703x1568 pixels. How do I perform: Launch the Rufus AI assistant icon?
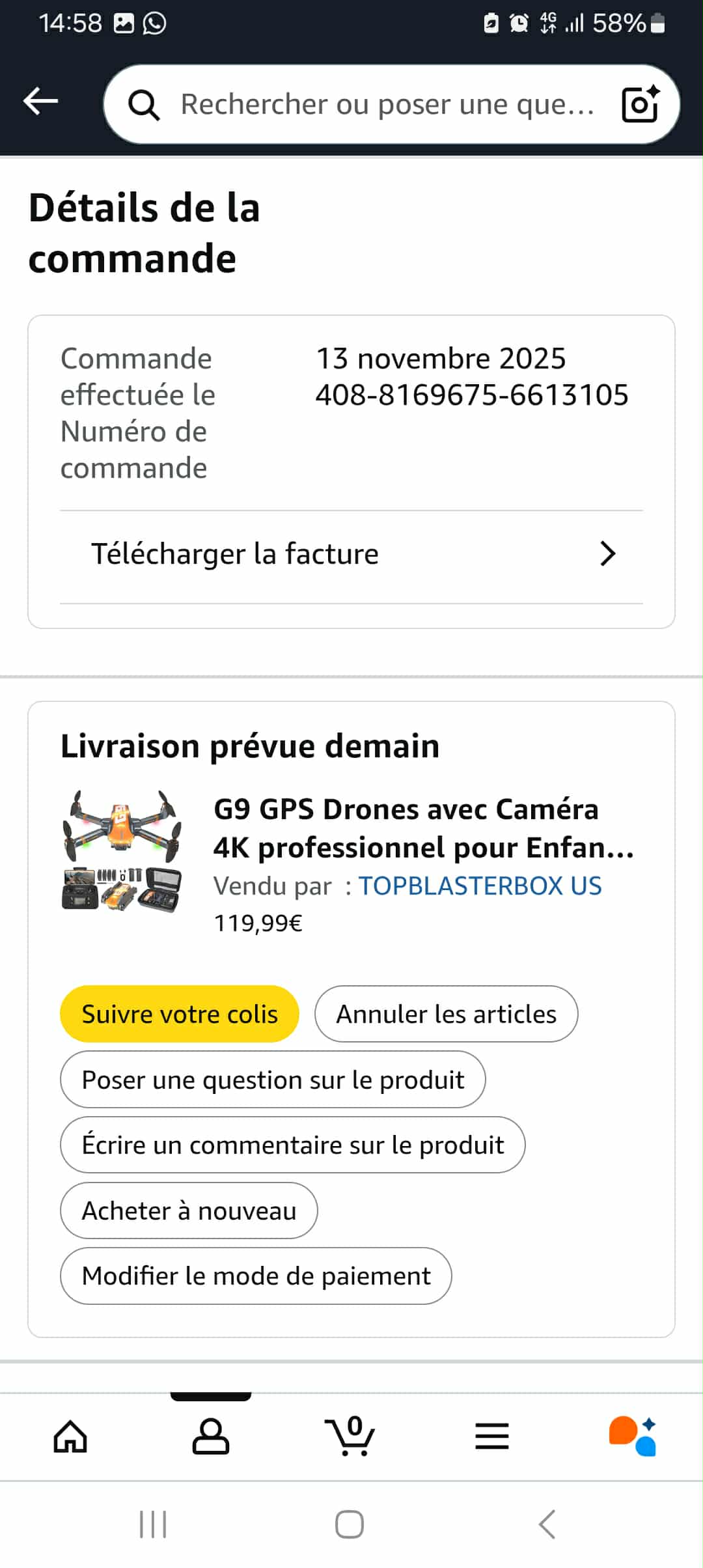(x=633, y=1436)
